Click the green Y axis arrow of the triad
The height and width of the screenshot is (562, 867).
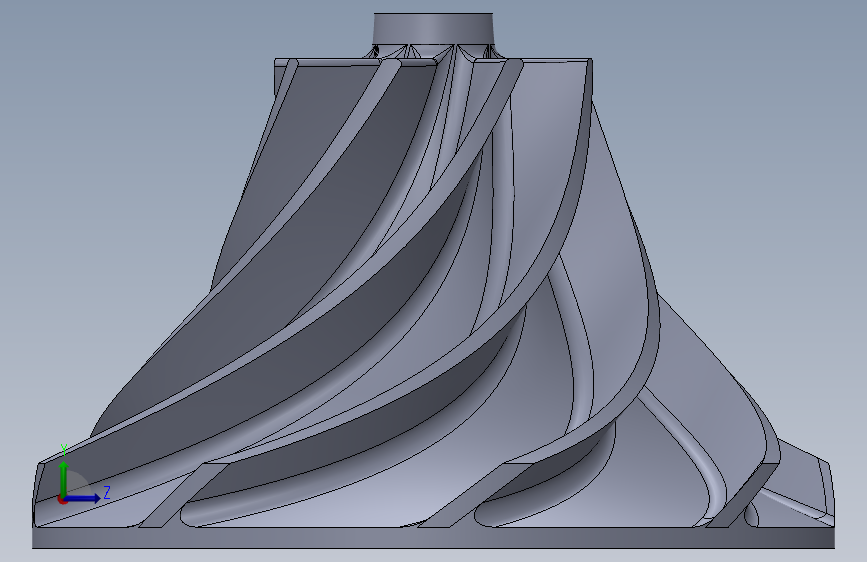(x=64, y=478)
